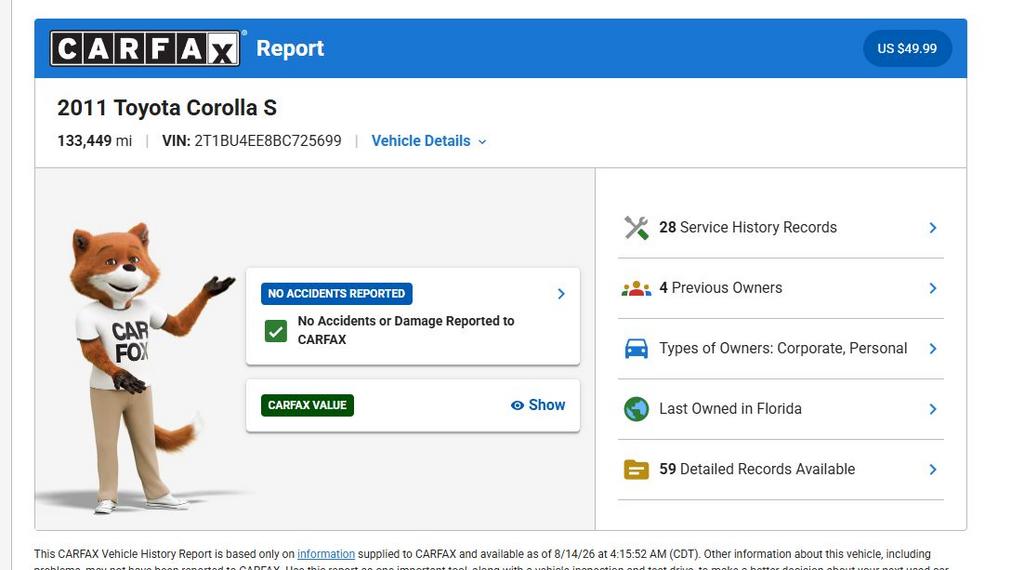Click the US $49.99 price button

pyautogui.click(x=906, y=48)
